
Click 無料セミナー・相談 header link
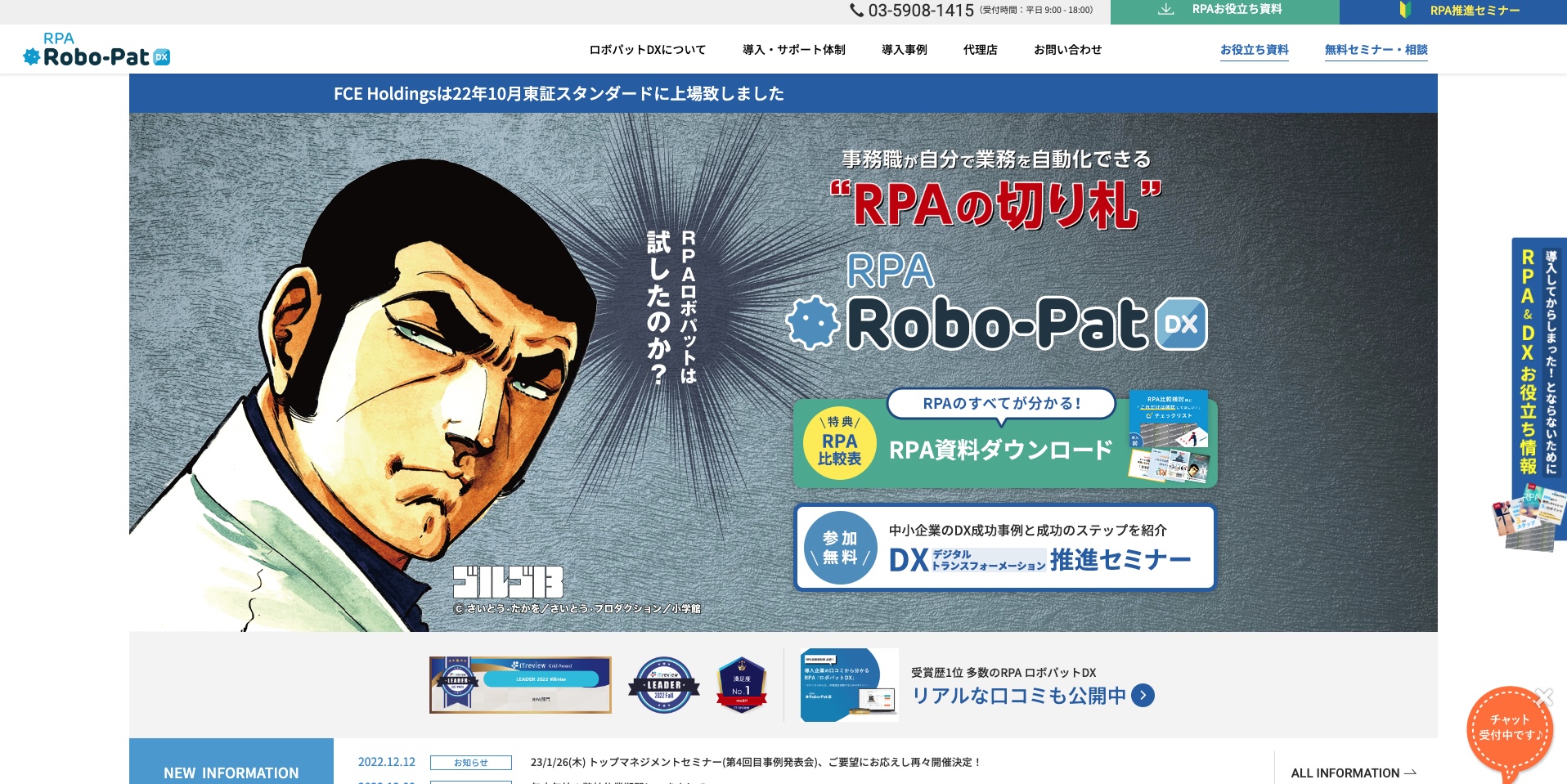pos(1376,51)
